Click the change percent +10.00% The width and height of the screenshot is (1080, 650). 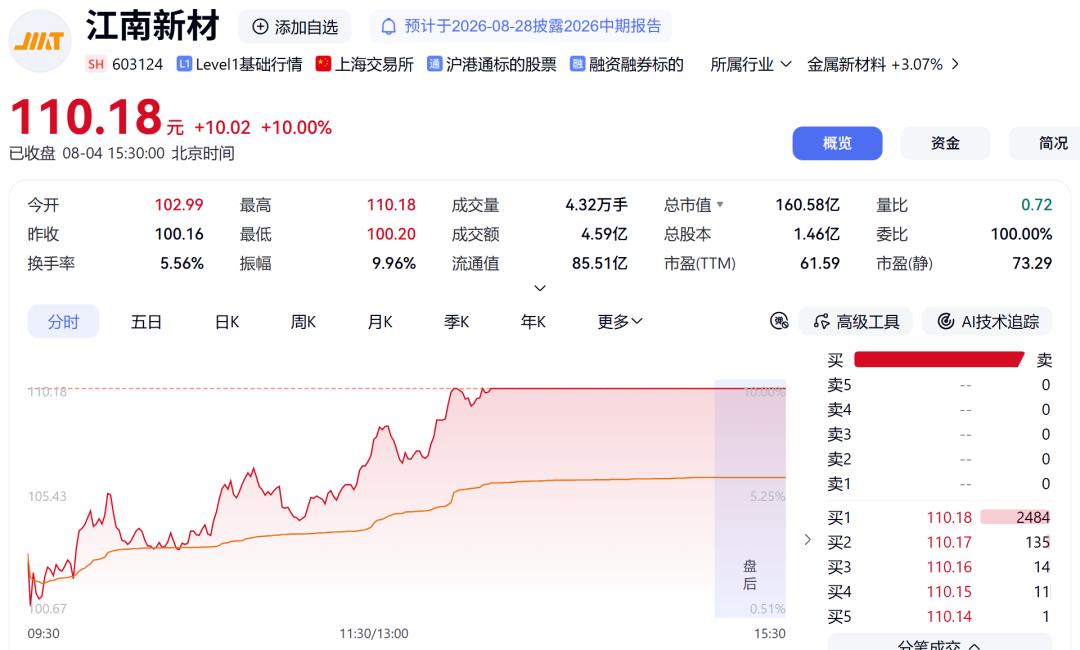(297, 128)
